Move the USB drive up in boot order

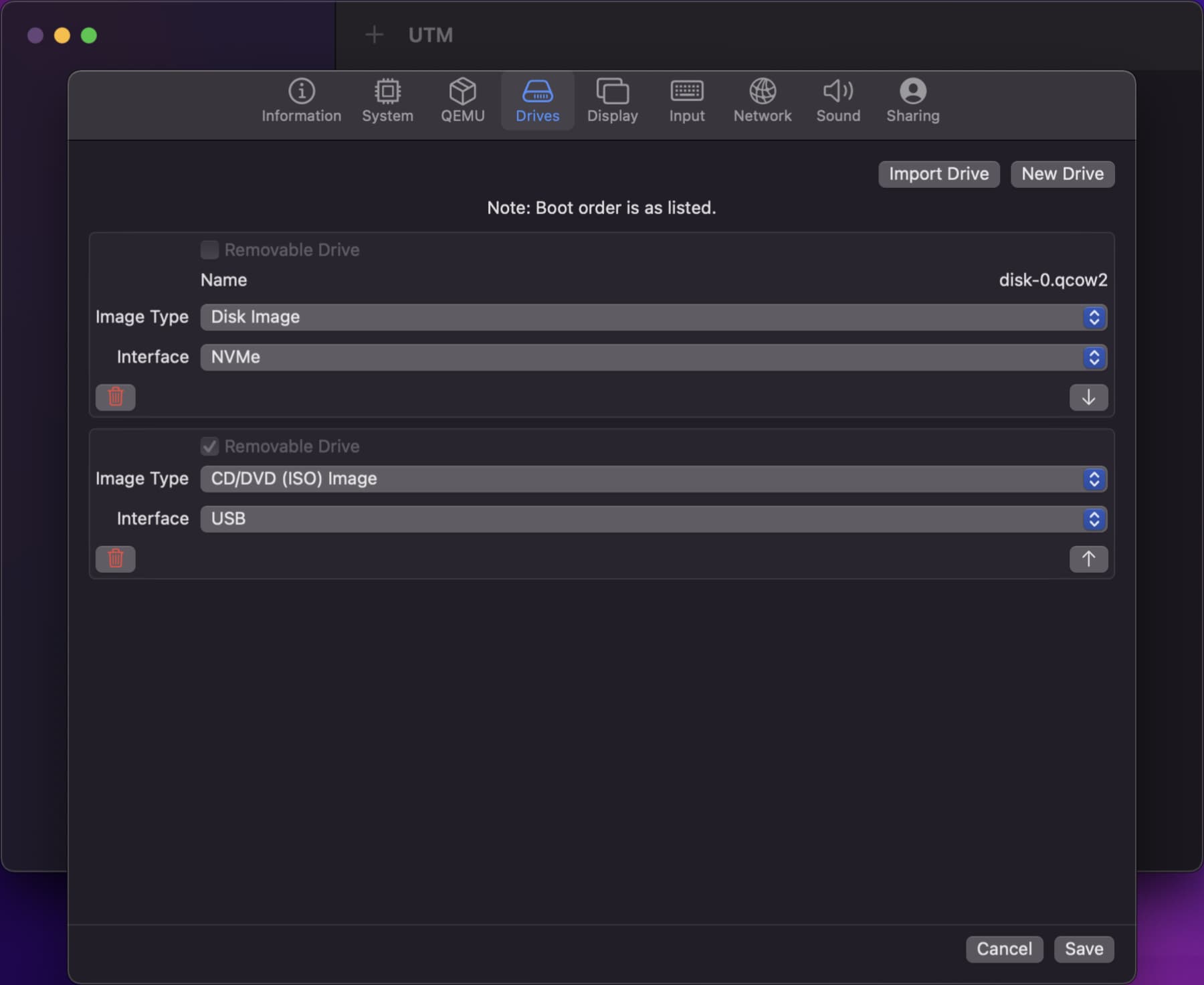1088,559
